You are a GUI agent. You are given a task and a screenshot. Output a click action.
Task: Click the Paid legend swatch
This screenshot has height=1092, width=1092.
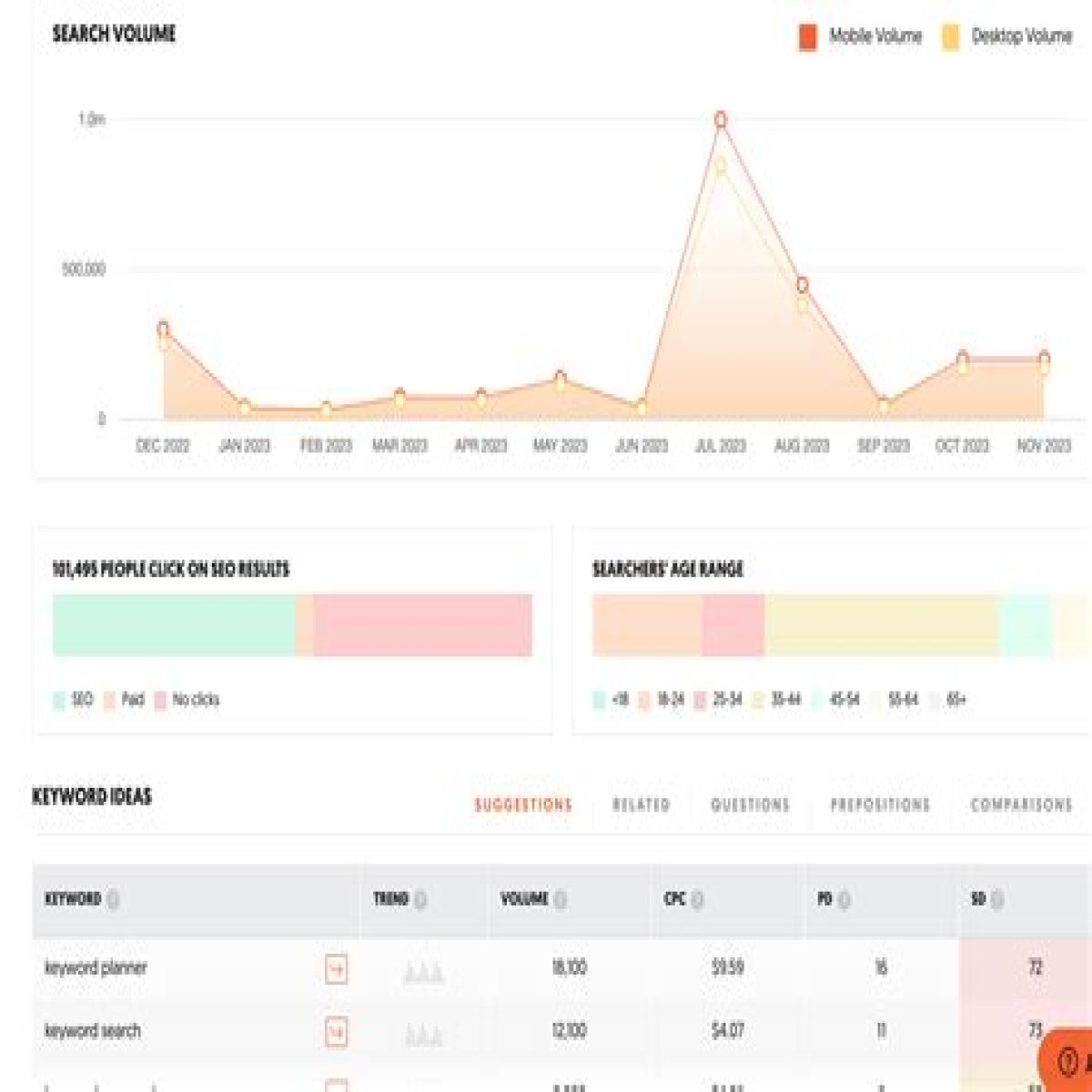coord(110,700)
